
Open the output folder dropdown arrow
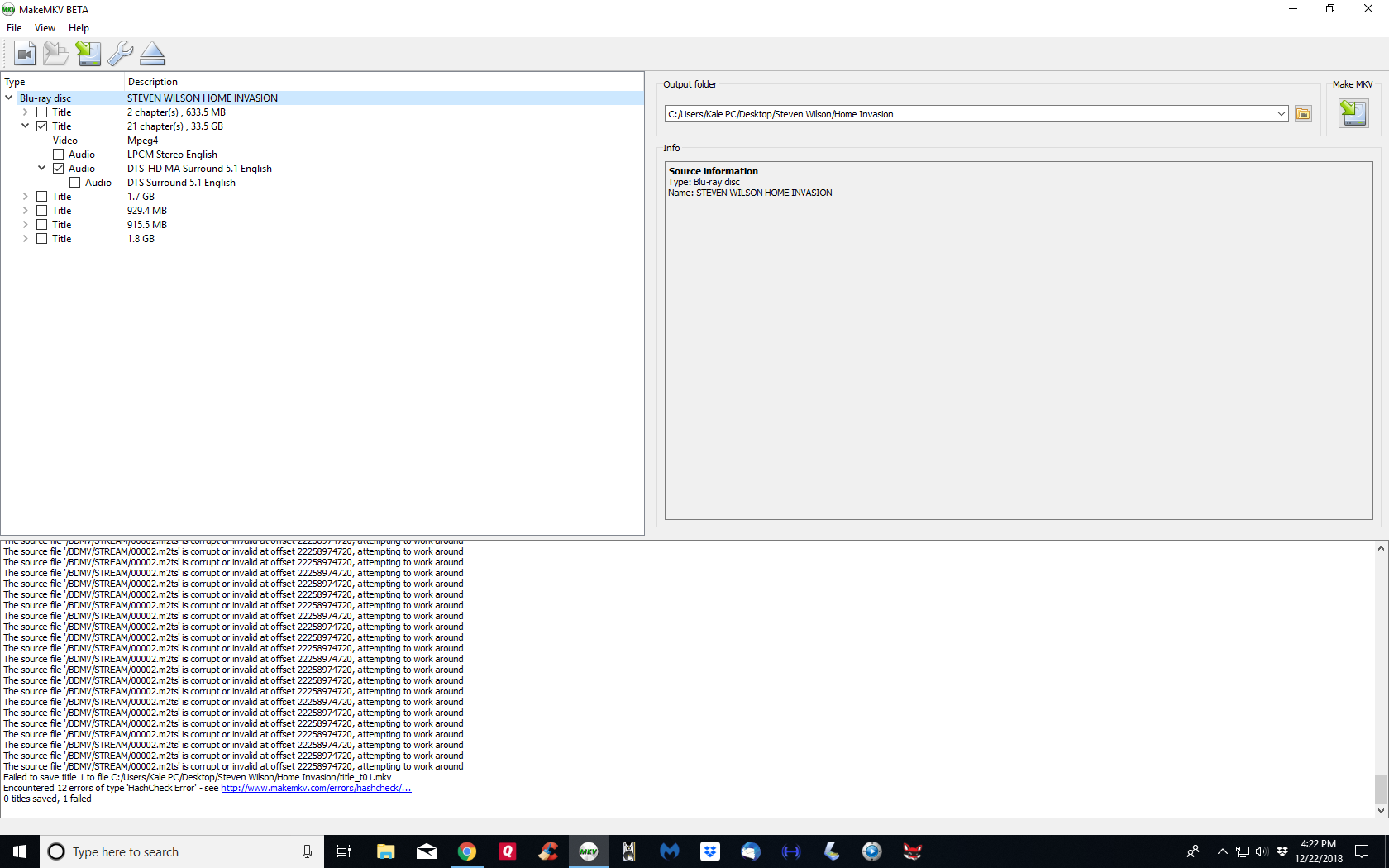1282,114
